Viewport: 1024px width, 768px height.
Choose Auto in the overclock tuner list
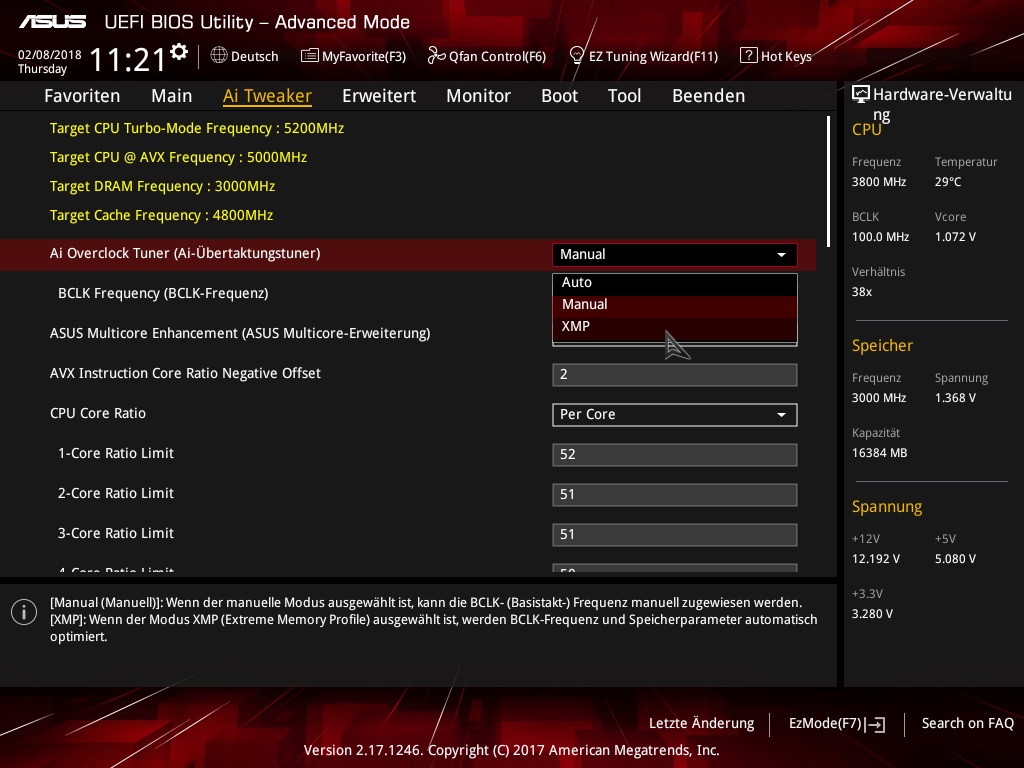[x=675, y=283]
